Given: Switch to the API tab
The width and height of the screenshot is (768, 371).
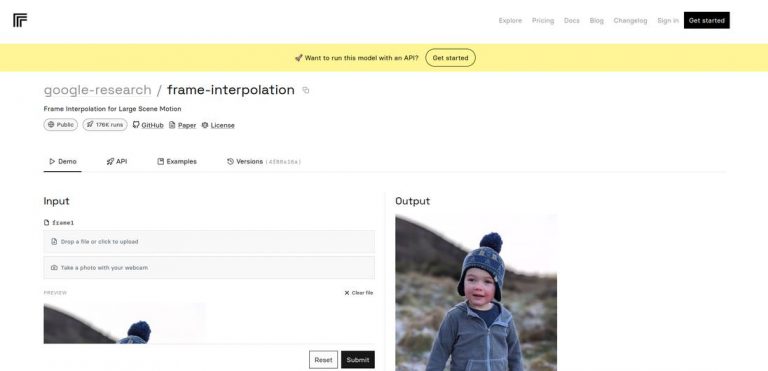Looking at the screenshot, I should 117,162.
